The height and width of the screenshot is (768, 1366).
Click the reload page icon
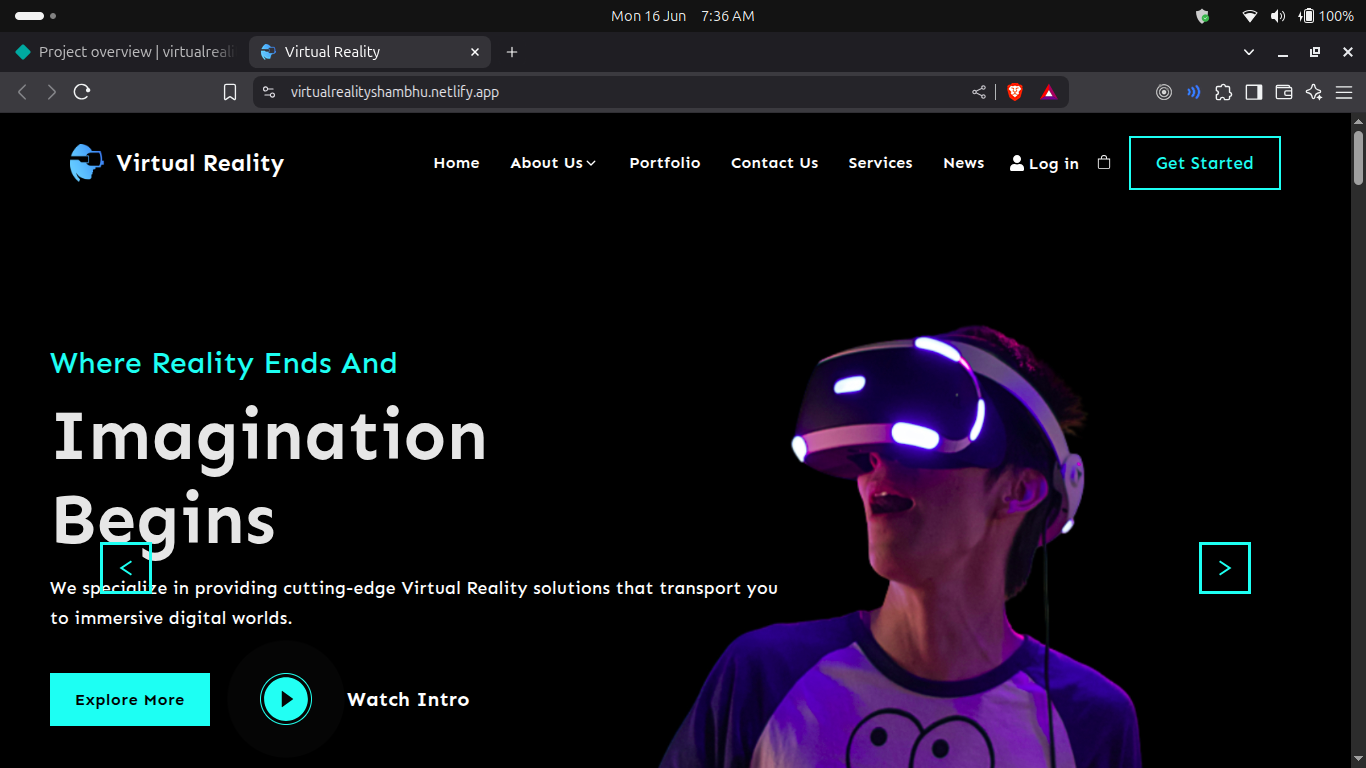(x=82, y=91)
